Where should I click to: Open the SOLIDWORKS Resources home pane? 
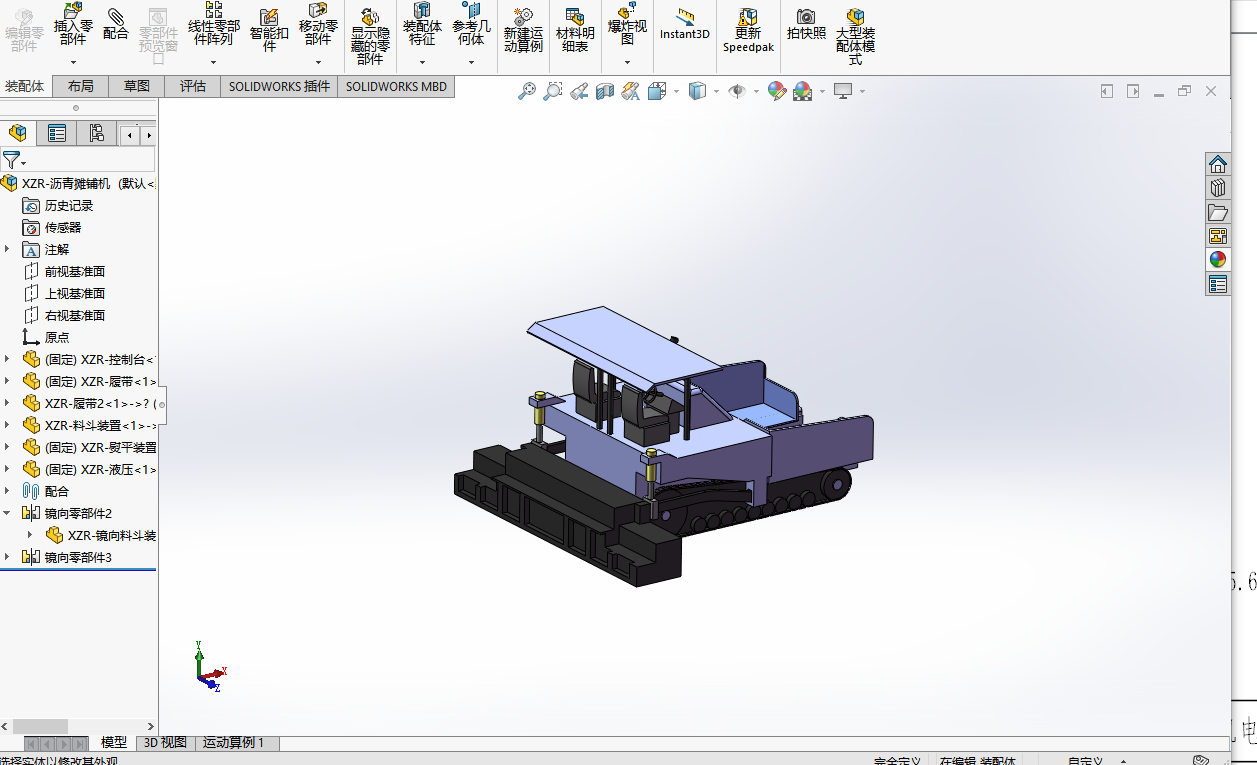[1217, 164]
